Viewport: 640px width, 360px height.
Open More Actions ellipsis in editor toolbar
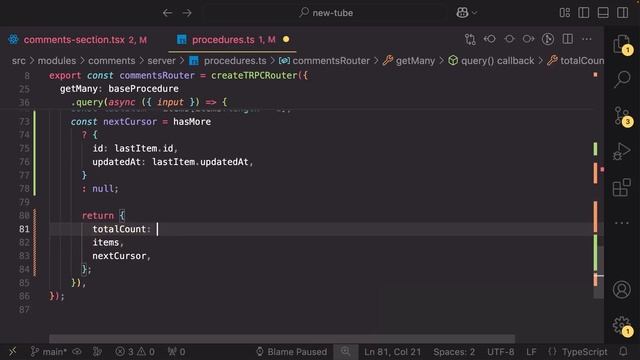pos(587,39)
